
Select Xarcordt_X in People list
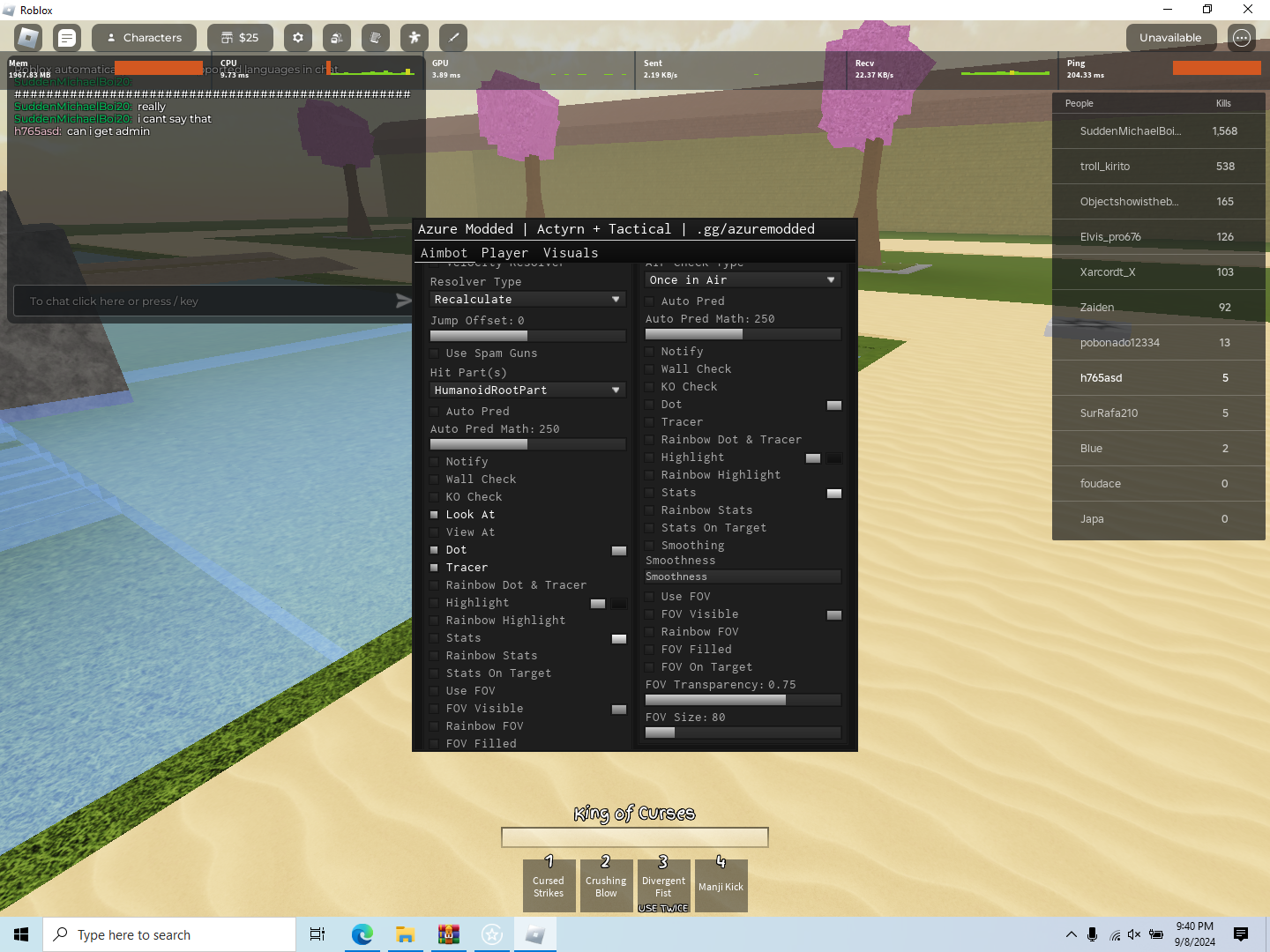pos(1159,272)
